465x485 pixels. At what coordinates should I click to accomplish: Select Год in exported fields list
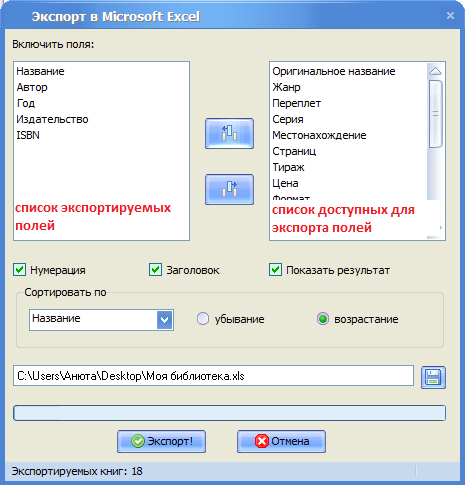pos(26,103)
